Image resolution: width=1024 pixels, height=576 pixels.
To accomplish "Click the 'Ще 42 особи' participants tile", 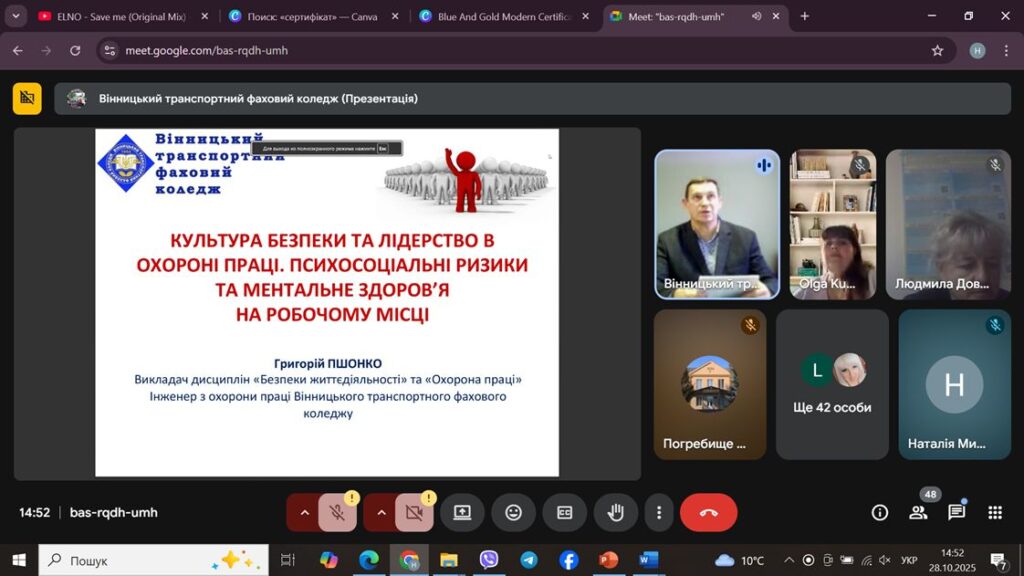I will coord(832,384).
